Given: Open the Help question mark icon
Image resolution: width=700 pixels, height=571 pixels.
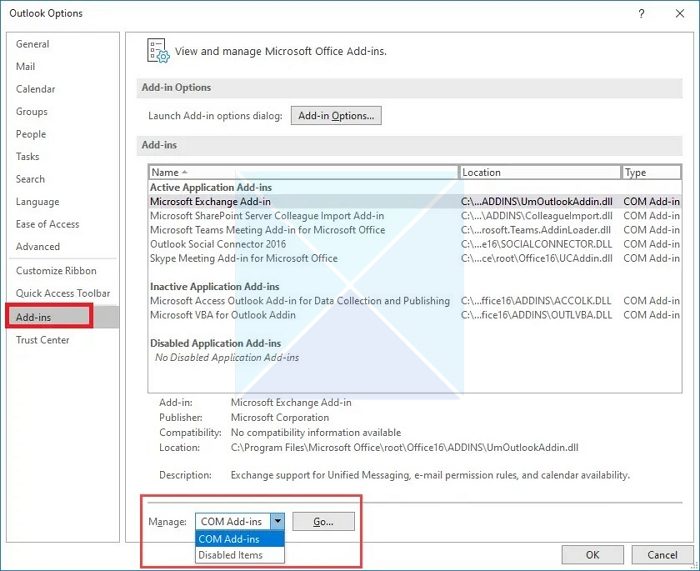Looking at the screenshot, I should tap(642, 13).
